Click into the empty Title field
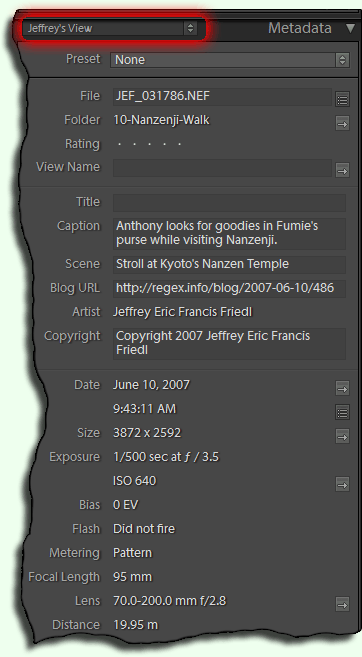362x657 pixels. [x=229, y=202]
